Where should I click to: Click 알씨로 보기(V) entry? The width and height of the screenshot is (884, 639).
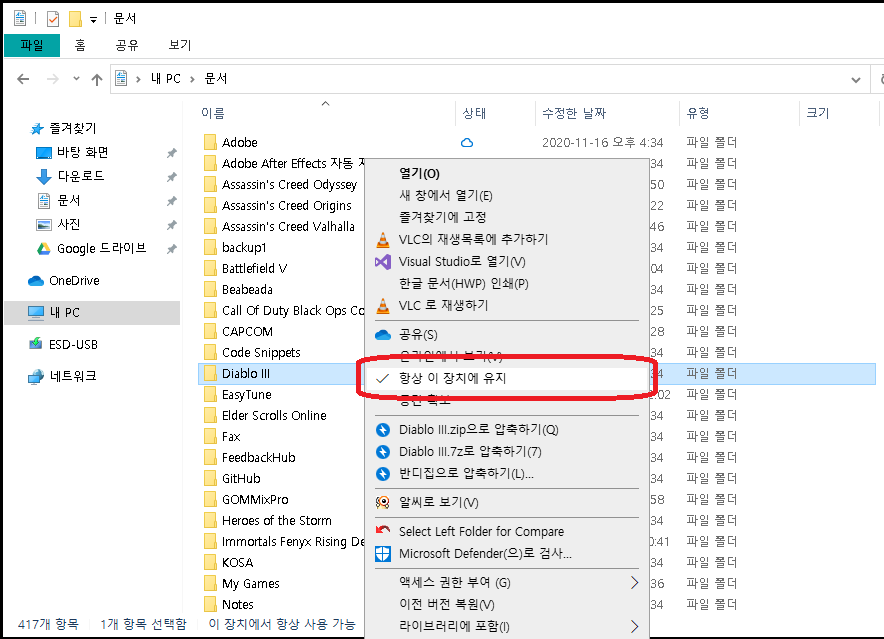[439, 503]
